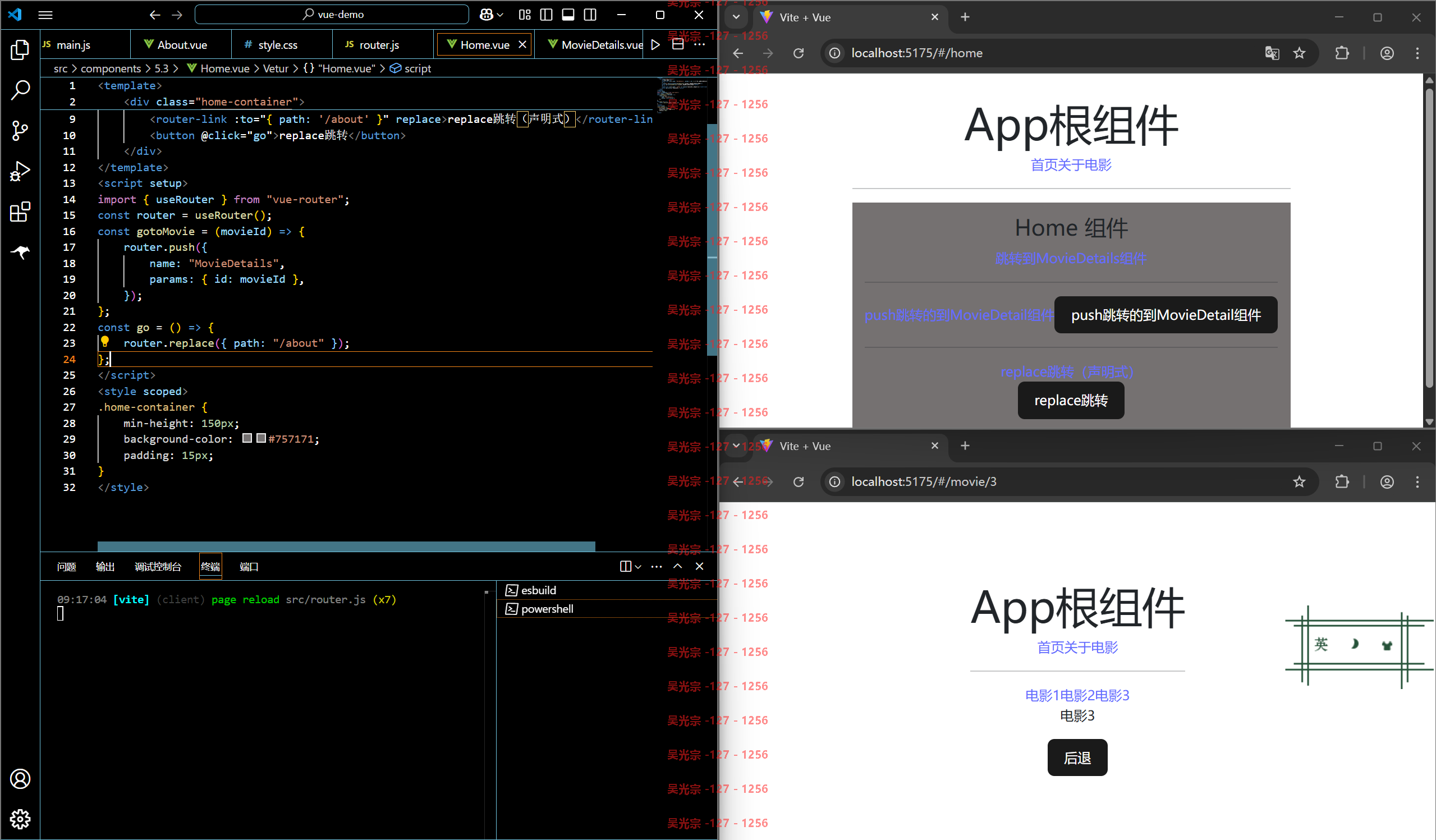Switch to the 调试控制台 panel tab
This screenshot has width=1436, height=840.
click(158, 567)
